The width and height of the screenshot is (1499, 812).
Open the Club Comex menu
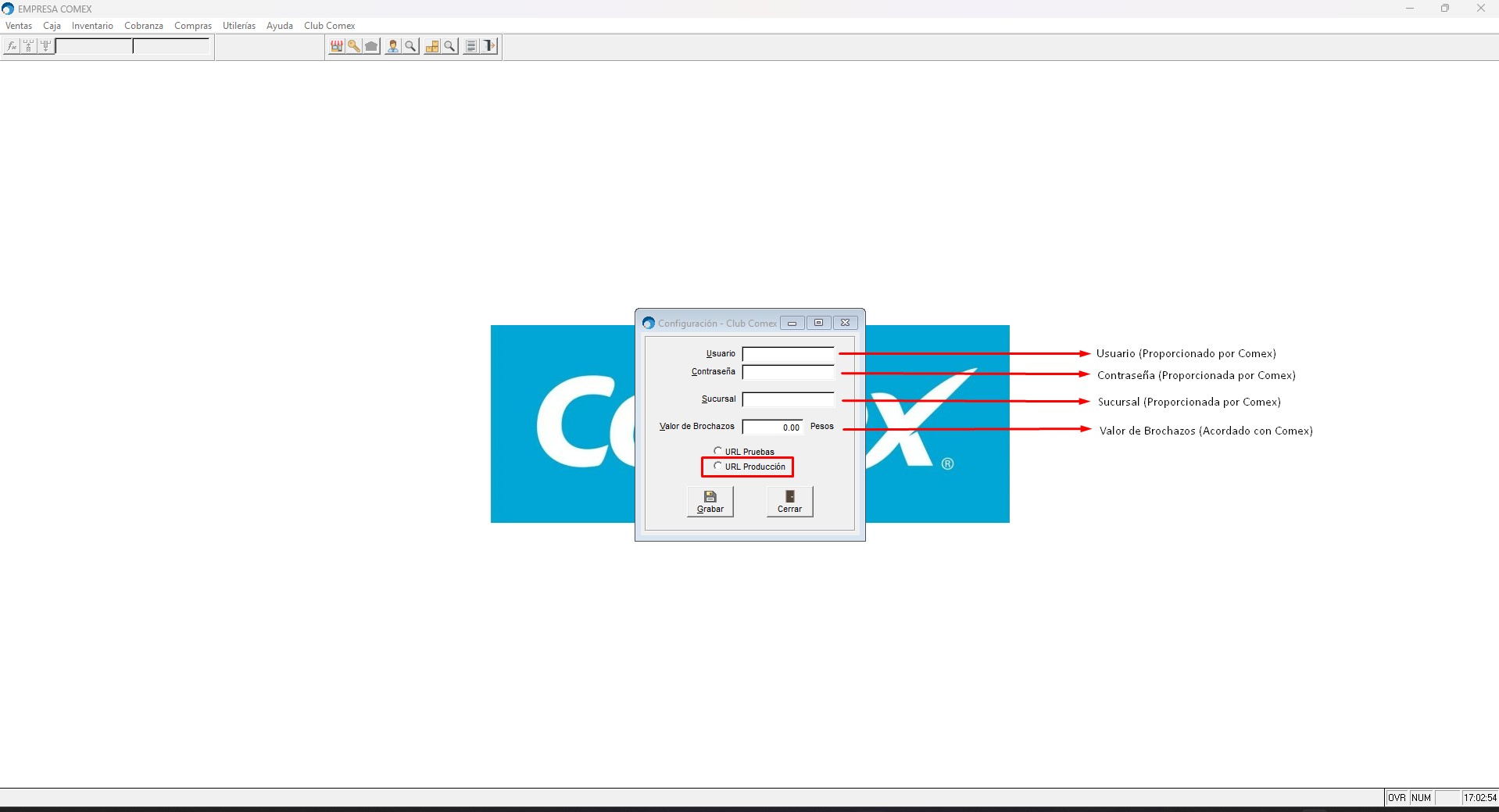point(330,26)
